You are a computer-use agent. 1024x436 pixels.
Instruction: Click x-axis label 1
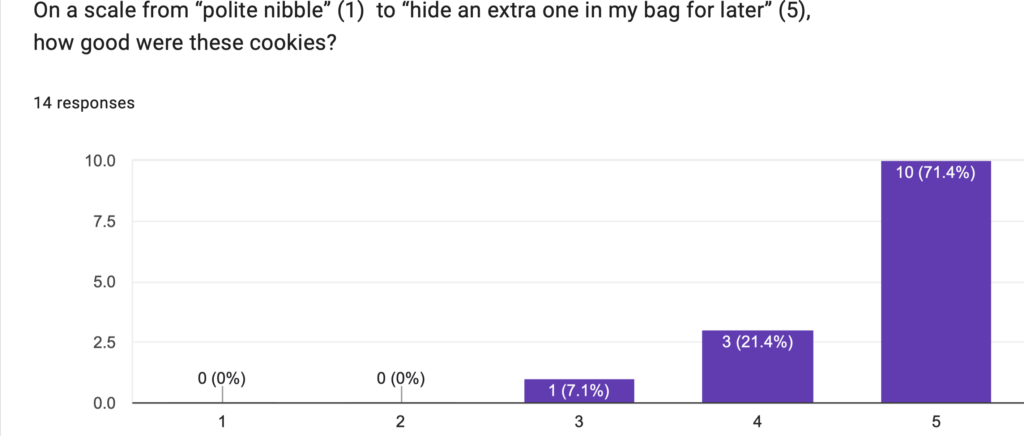click(x=222, y=422)
